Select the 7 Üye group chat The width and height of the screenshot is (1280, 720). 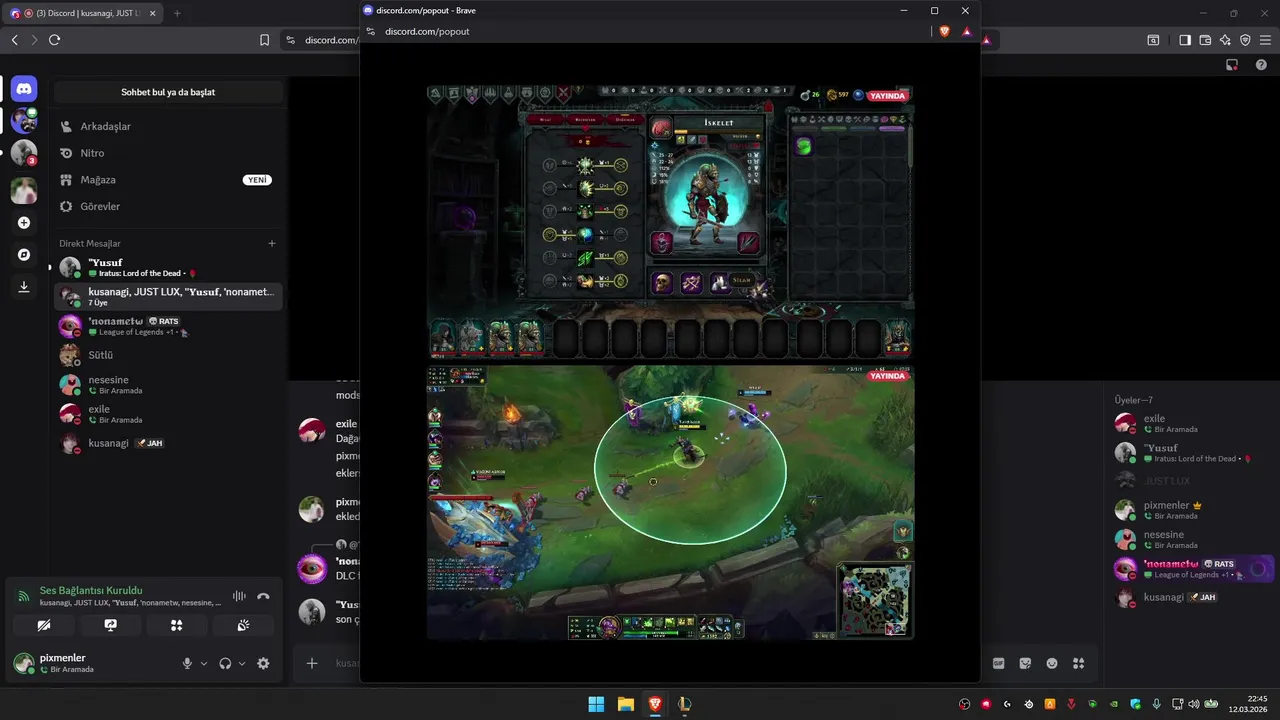(x=168, y=296)
